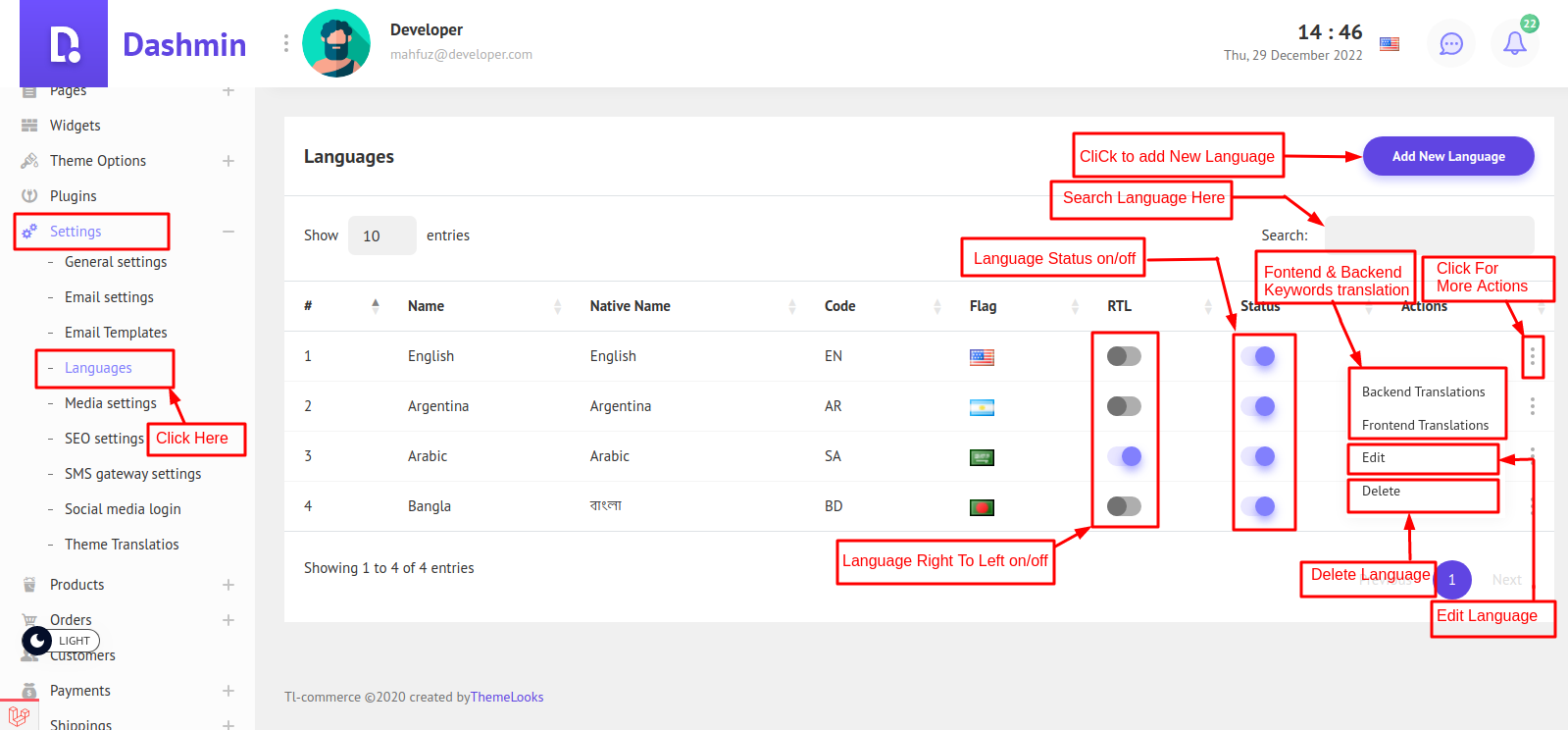Image resolution: width=1568 pixels, height=730 pixels.
Task: Enable RTL toggle for English
Action: [1124, 356]
